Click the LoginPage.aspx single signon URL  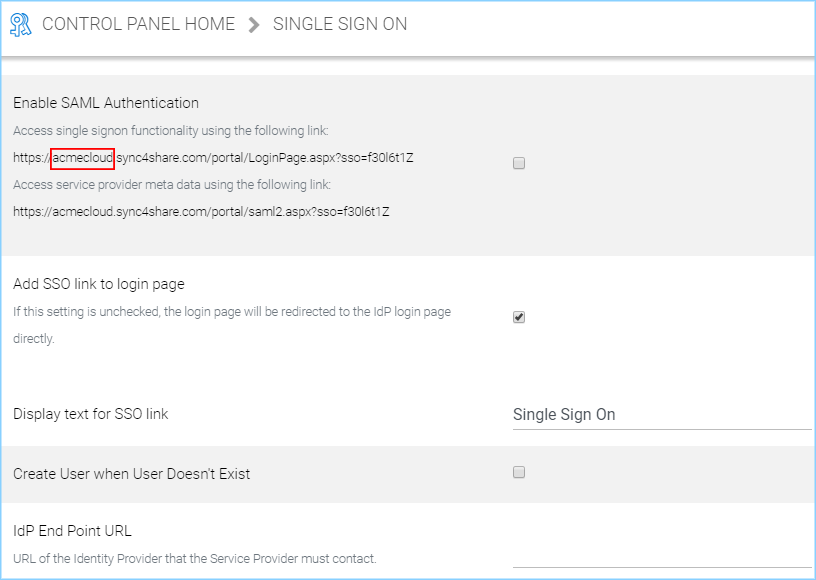click(x=213, y=158)
